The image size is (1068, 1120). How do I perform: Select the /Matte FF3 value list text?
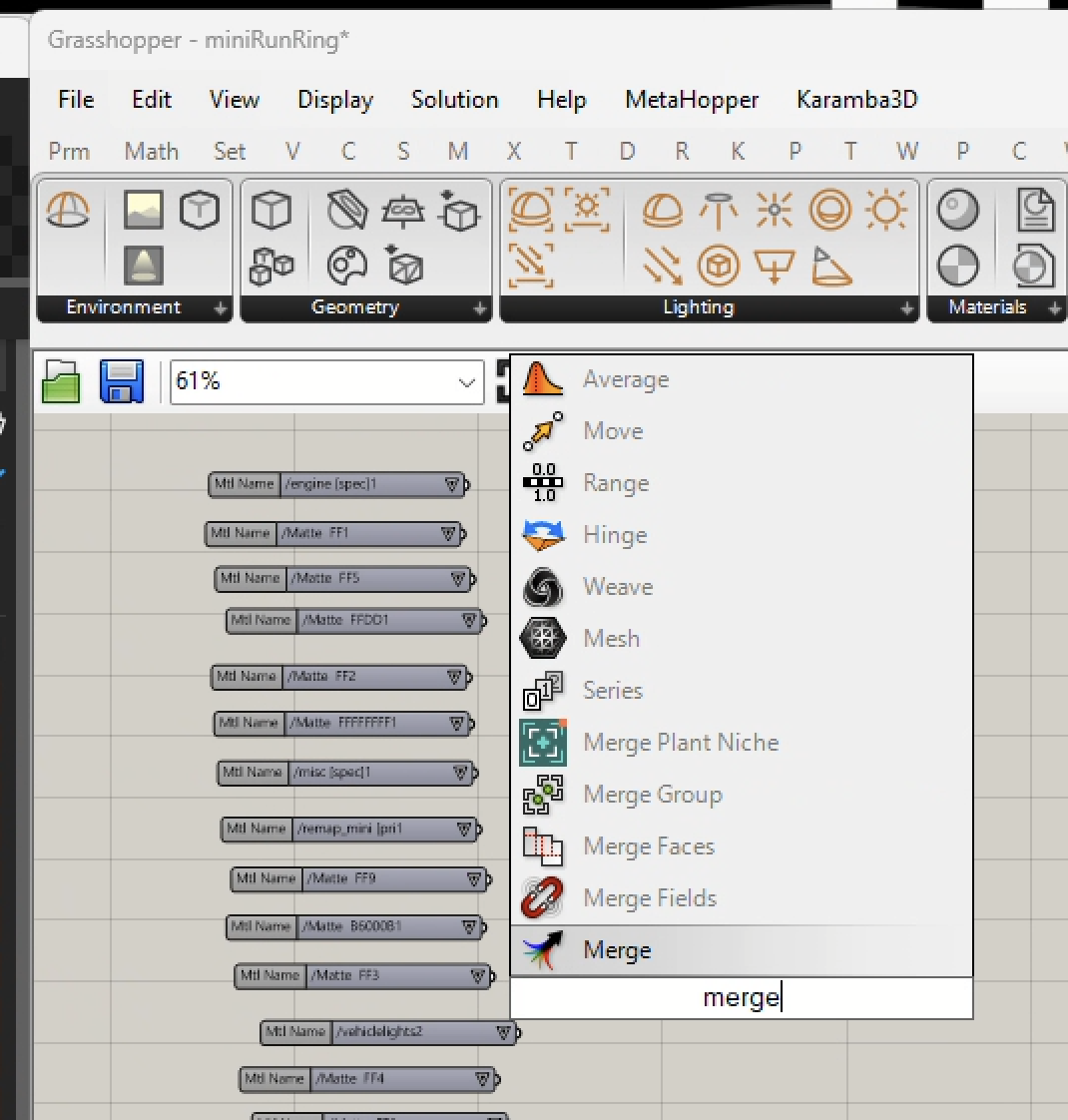click(x=345, y=975)
